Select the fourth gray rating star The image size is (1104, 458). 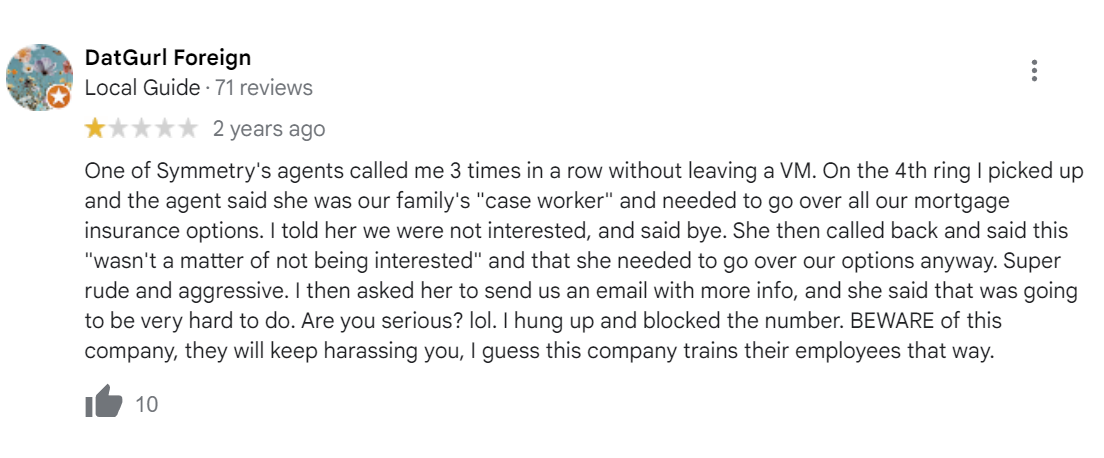(x=164, y=129)
